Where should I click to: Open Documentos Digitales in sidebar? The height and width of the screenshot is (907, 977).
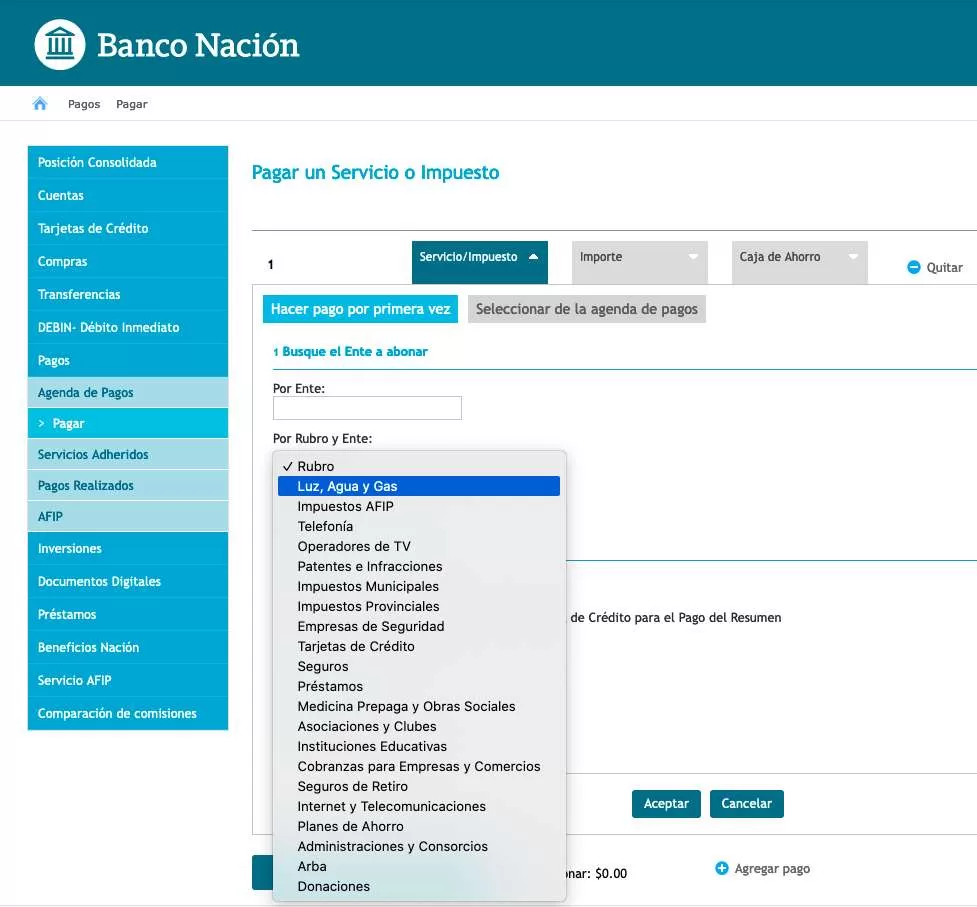pos(128,581)
